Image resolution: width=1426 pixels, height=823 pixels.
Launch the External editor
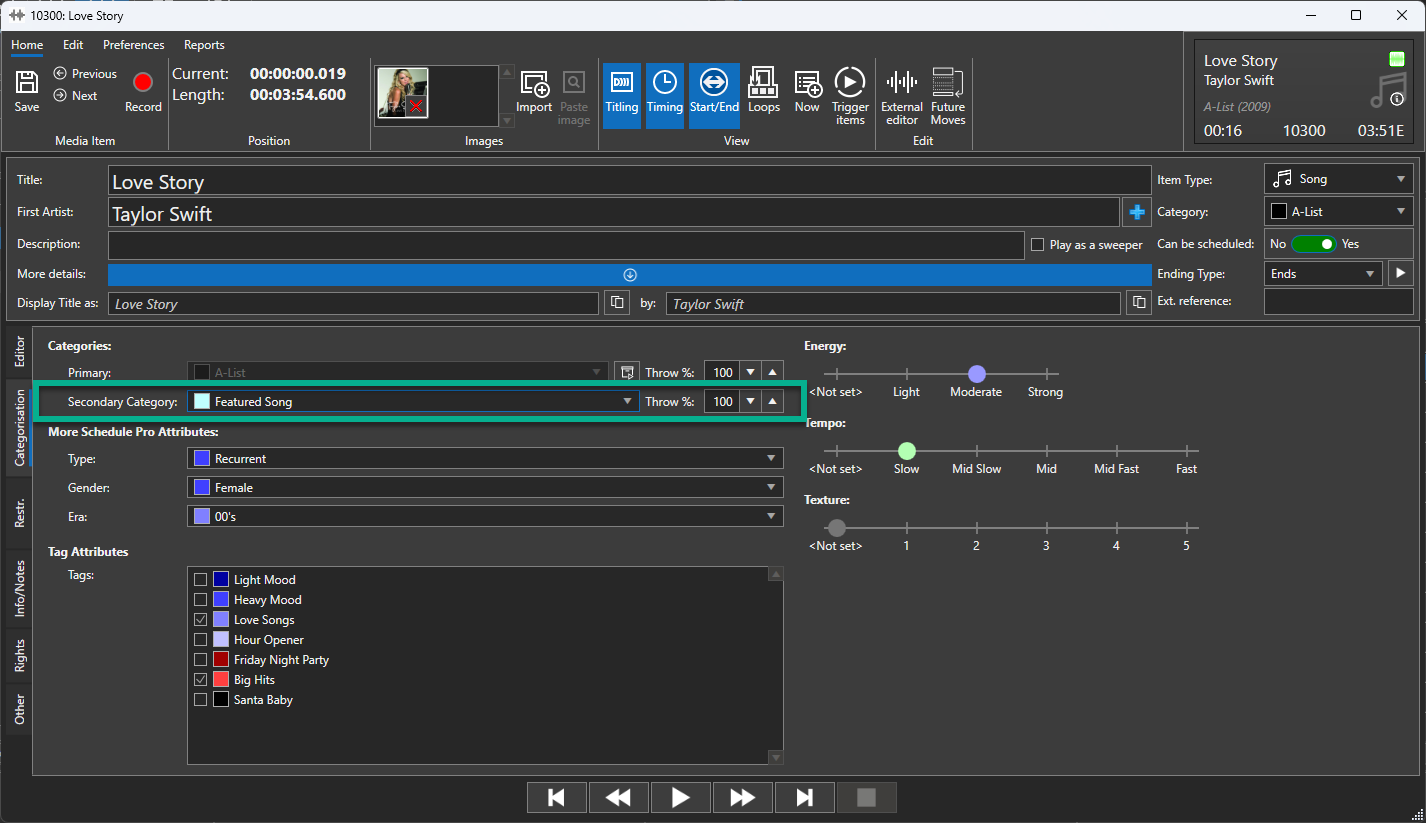[902, 97]
